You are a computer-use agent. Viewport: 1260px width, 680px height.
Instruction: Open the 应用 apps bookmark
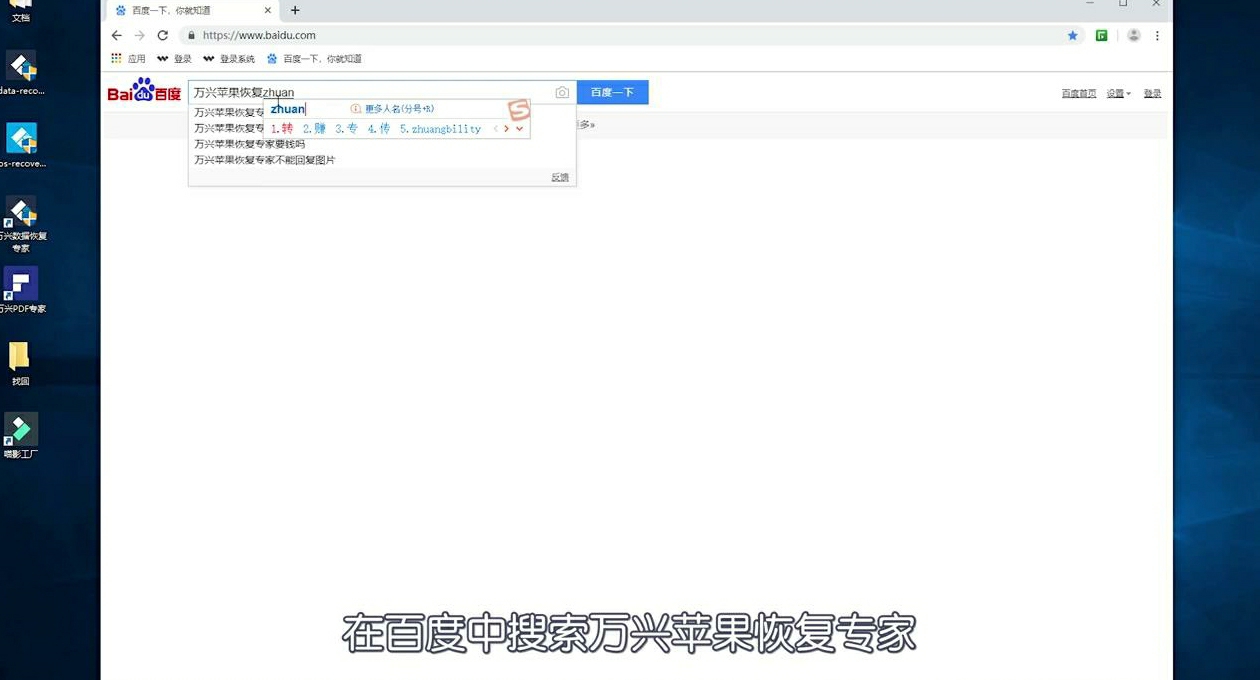pos(128,59)
